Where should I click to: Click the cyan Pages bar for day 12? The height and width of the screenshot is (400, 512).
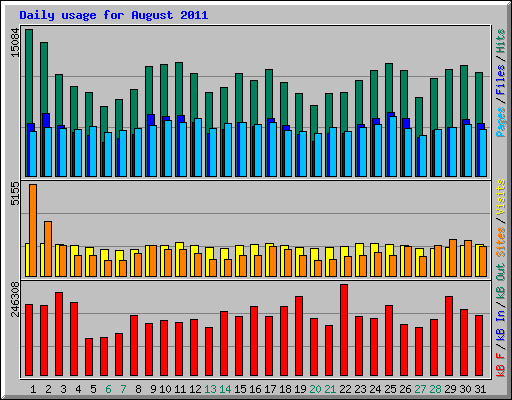[x=198, y=147]
